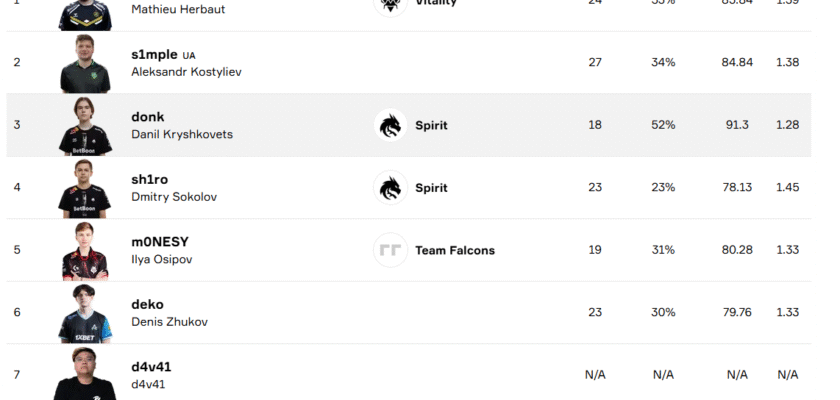Image resolution: width=840 pixels, height=400 pixels.
Task: Click Vitality team logo icon
Action: click(390, 4)
